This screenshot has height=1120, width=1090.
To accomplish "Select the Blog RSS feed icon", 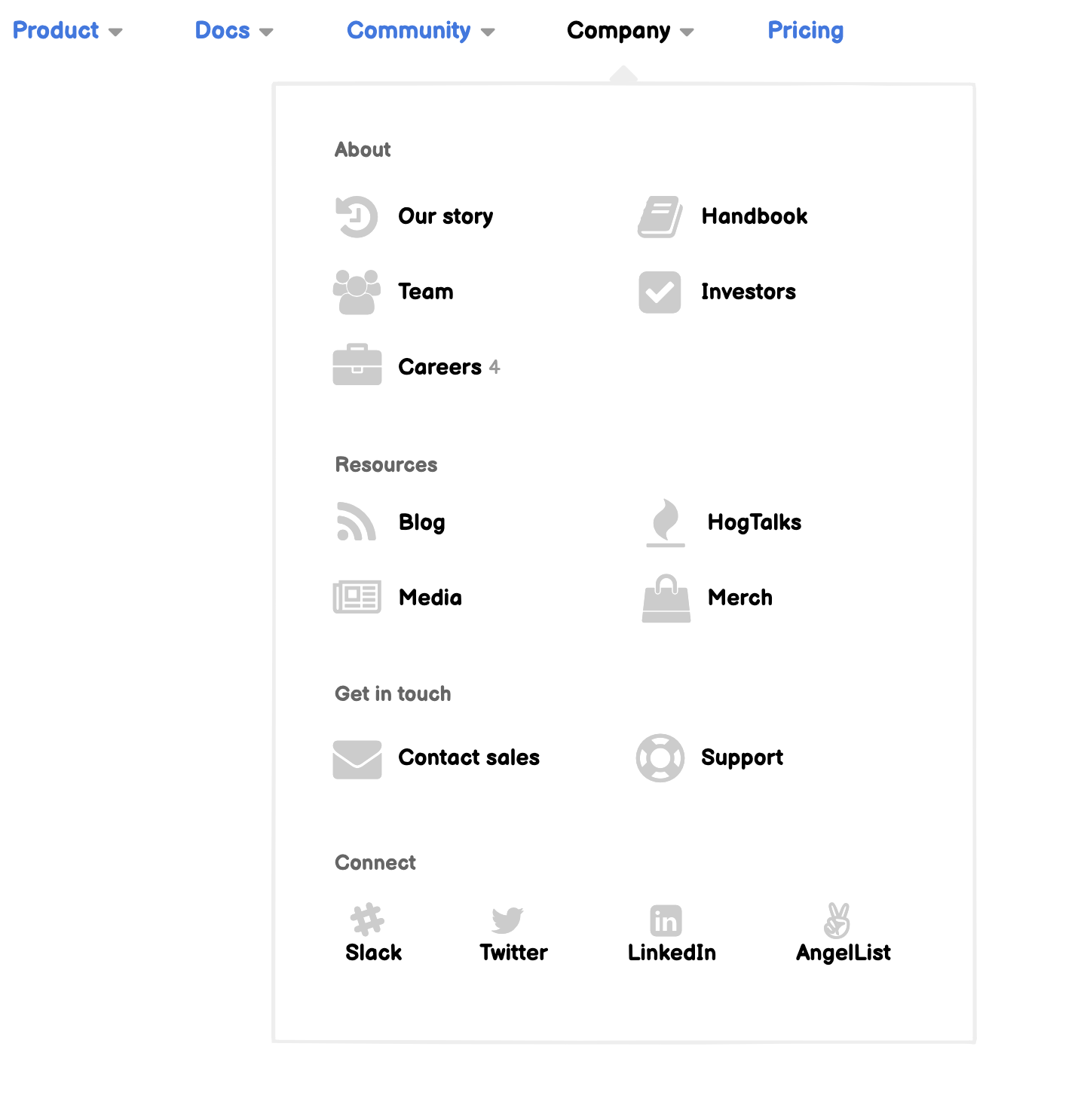I will pos(355,522).
